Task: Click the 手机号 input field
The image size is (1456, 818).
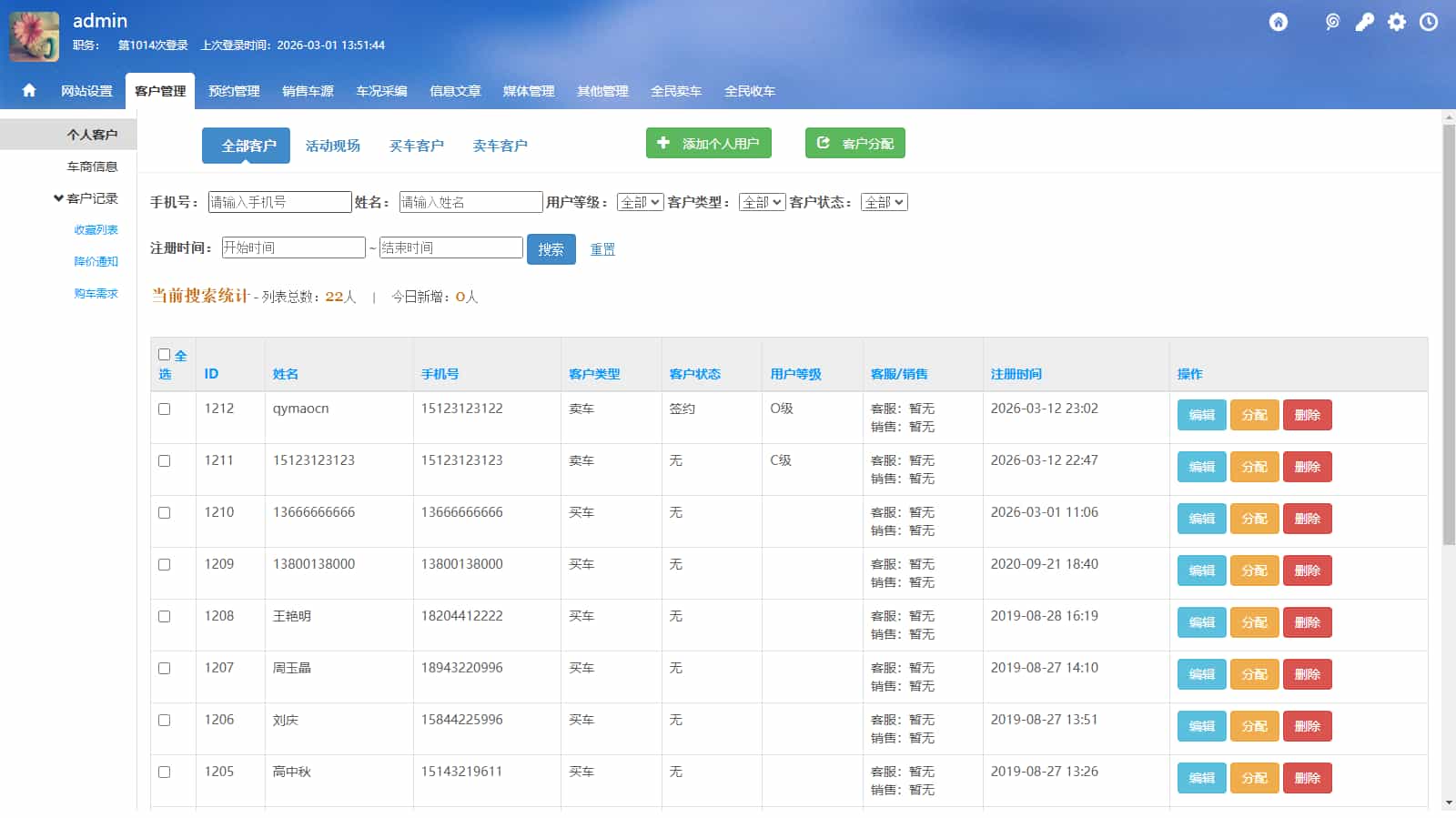Action: pos(279,202)
